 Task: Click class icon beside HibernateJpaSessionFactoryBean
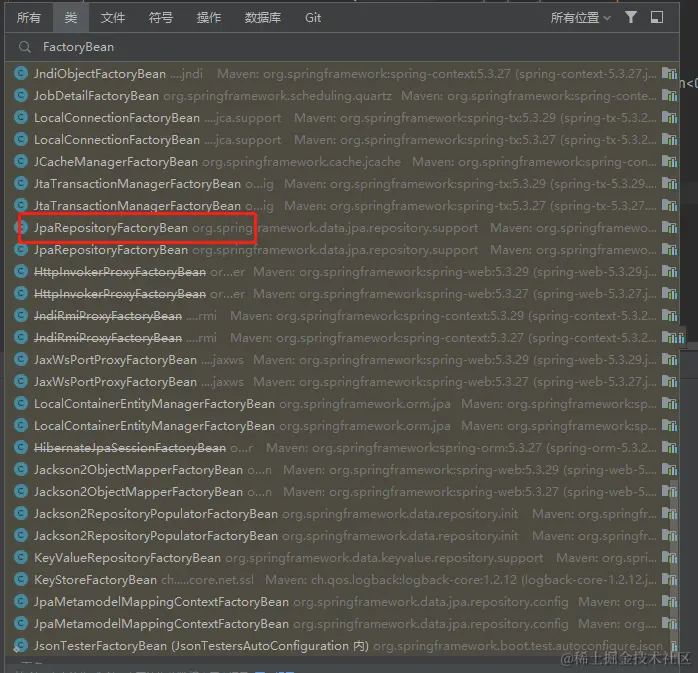[20, 447]
